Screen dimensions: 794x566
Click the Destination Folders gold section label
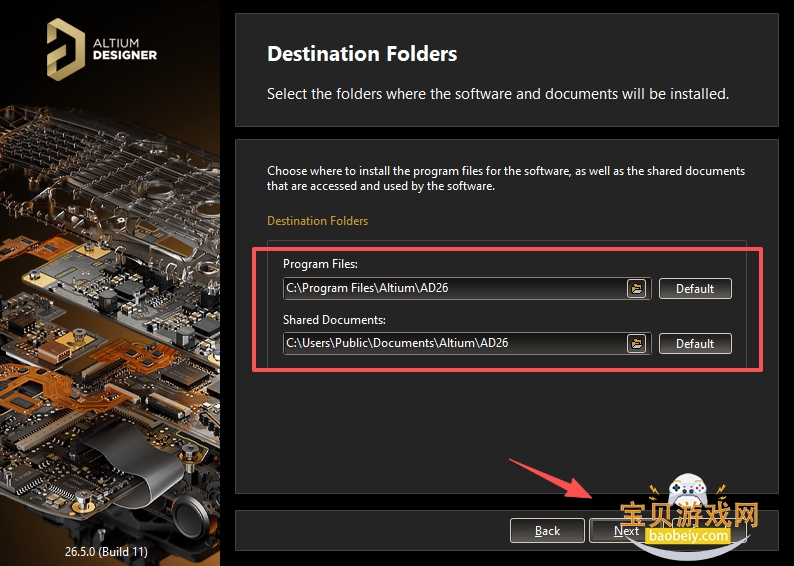[317, 221]
